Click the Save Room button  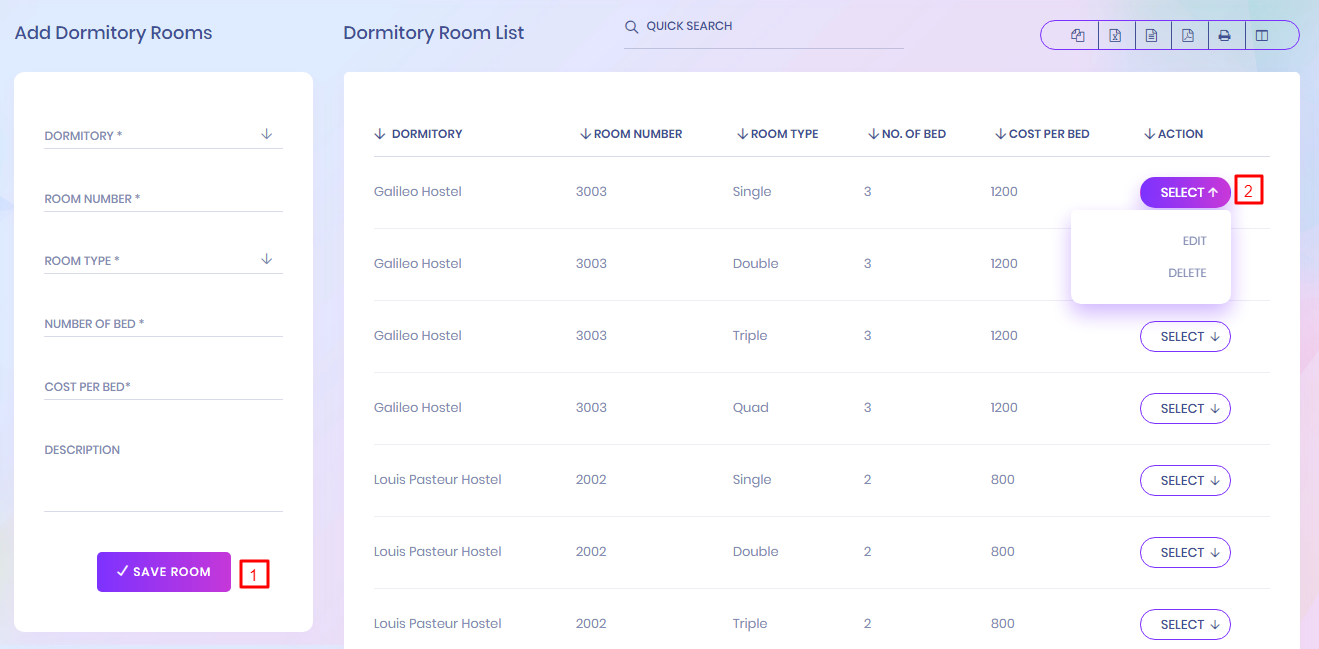(x=164, y=572)
